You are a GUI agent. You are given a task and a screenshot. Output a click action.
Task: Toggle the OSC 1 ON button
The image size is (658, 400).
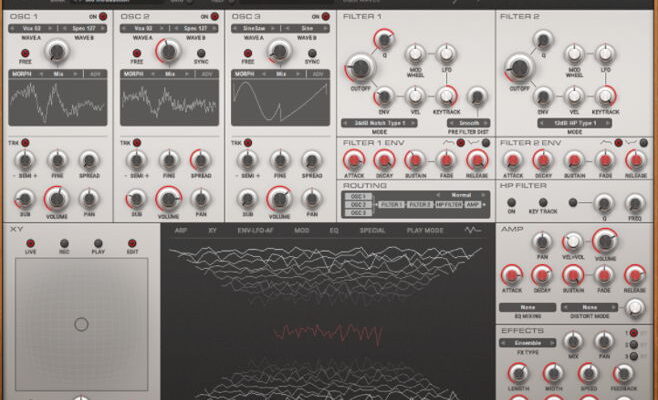pos(102,17)
